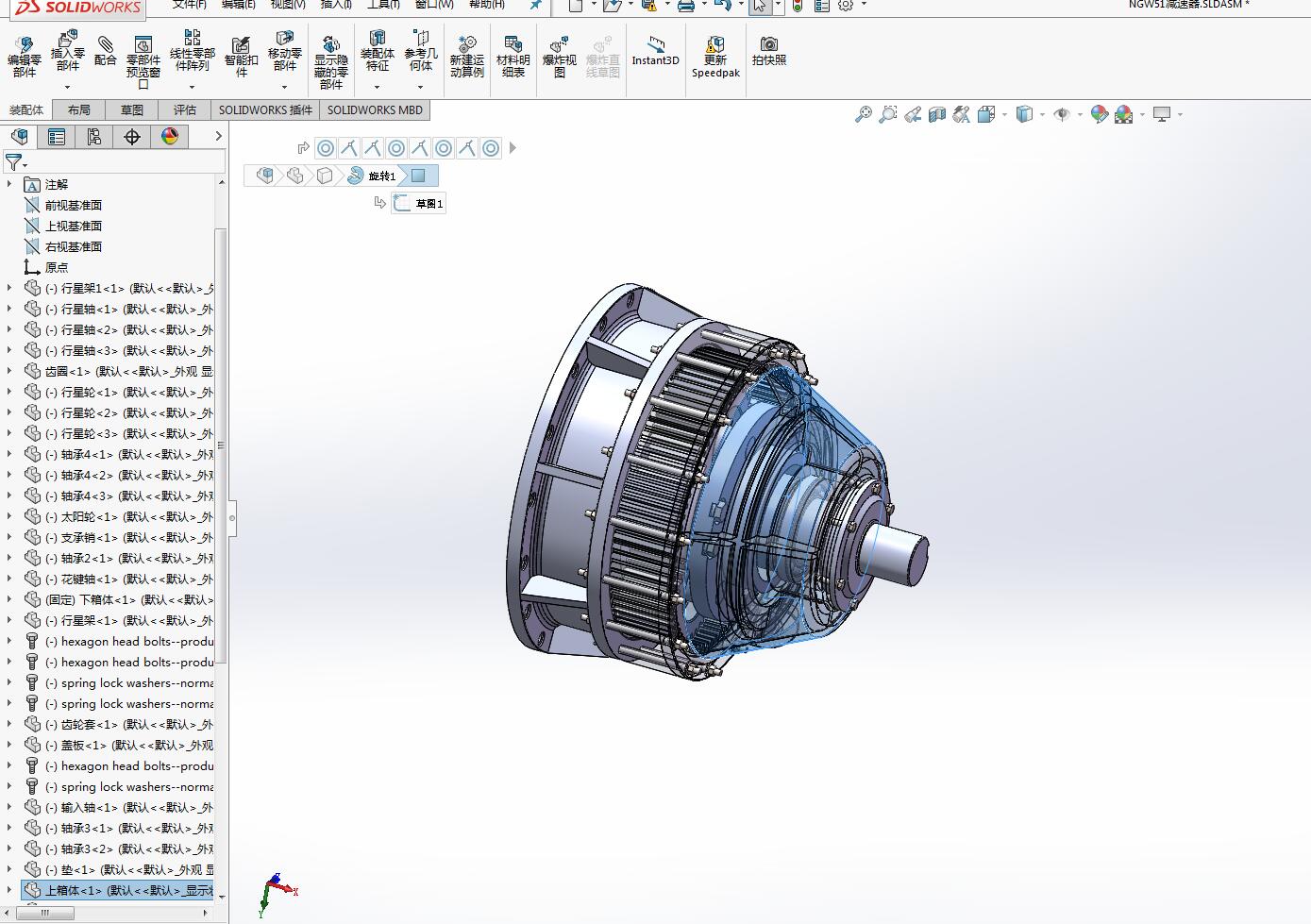The height and width of the screenshot is (924, 1311).
Task: Switch to the 草图 sketch tab
Action: [132, 109]
